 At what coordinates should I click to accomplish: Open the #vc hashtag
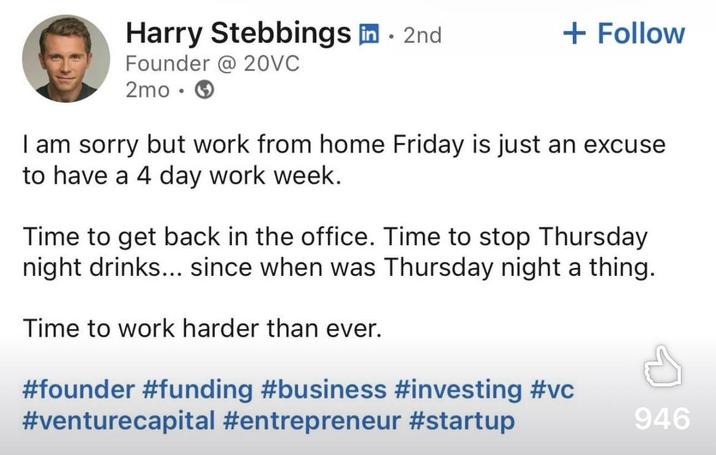552,390
